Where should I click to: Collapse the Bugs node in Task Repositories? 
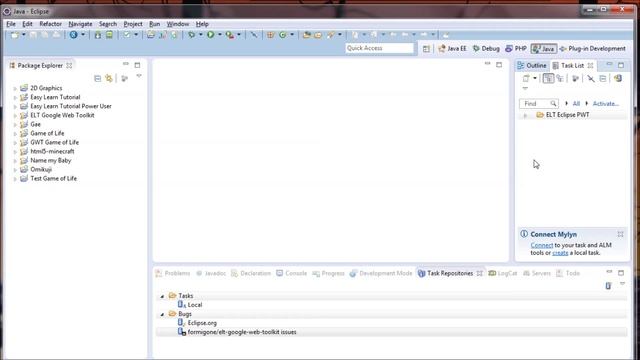pyautogui.click(x=162, y=314)
